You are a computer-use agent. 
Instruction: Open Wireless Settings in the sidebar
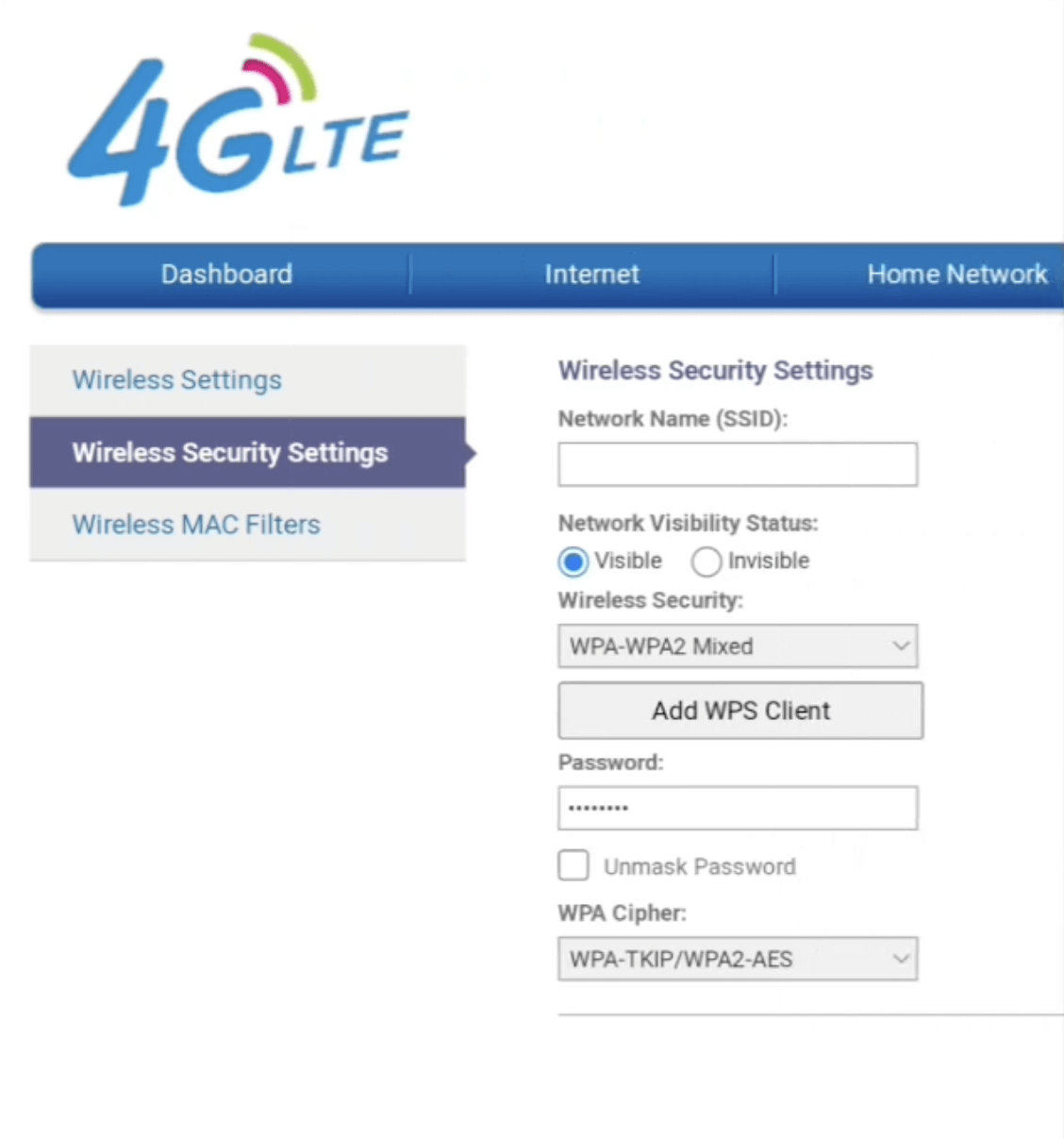[177, 380]
